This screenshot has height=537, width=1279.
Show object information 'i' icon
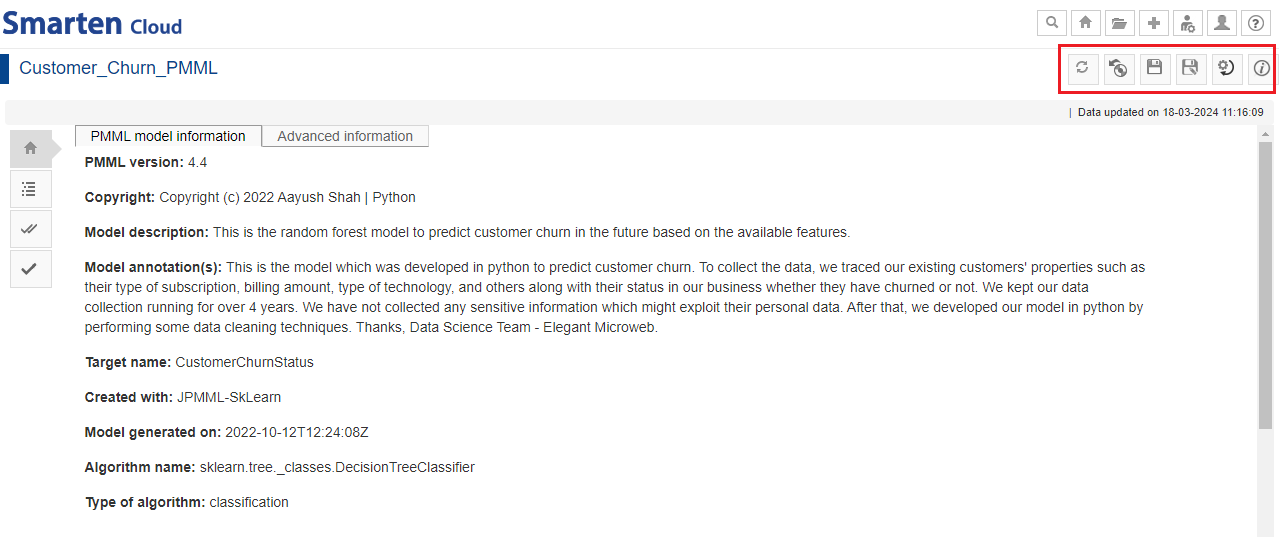point(1262,68)
